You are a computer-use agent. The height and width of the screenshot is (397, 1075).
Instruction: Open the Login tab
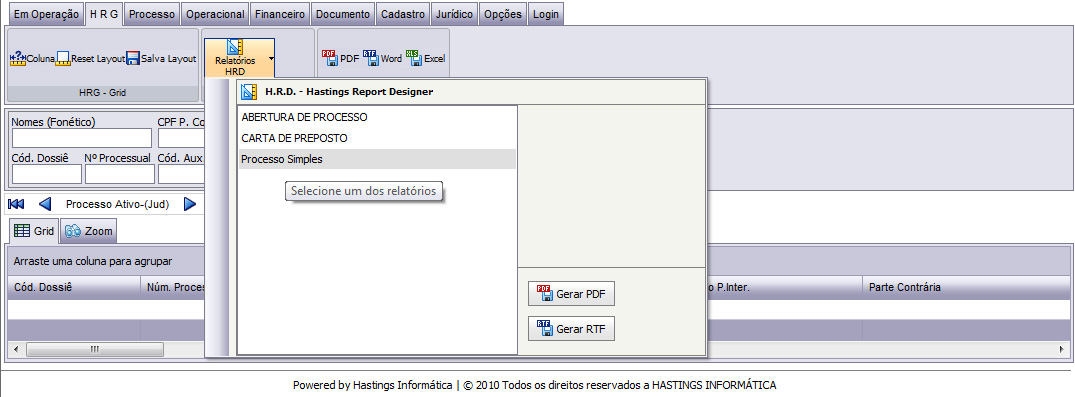(545, 14)
